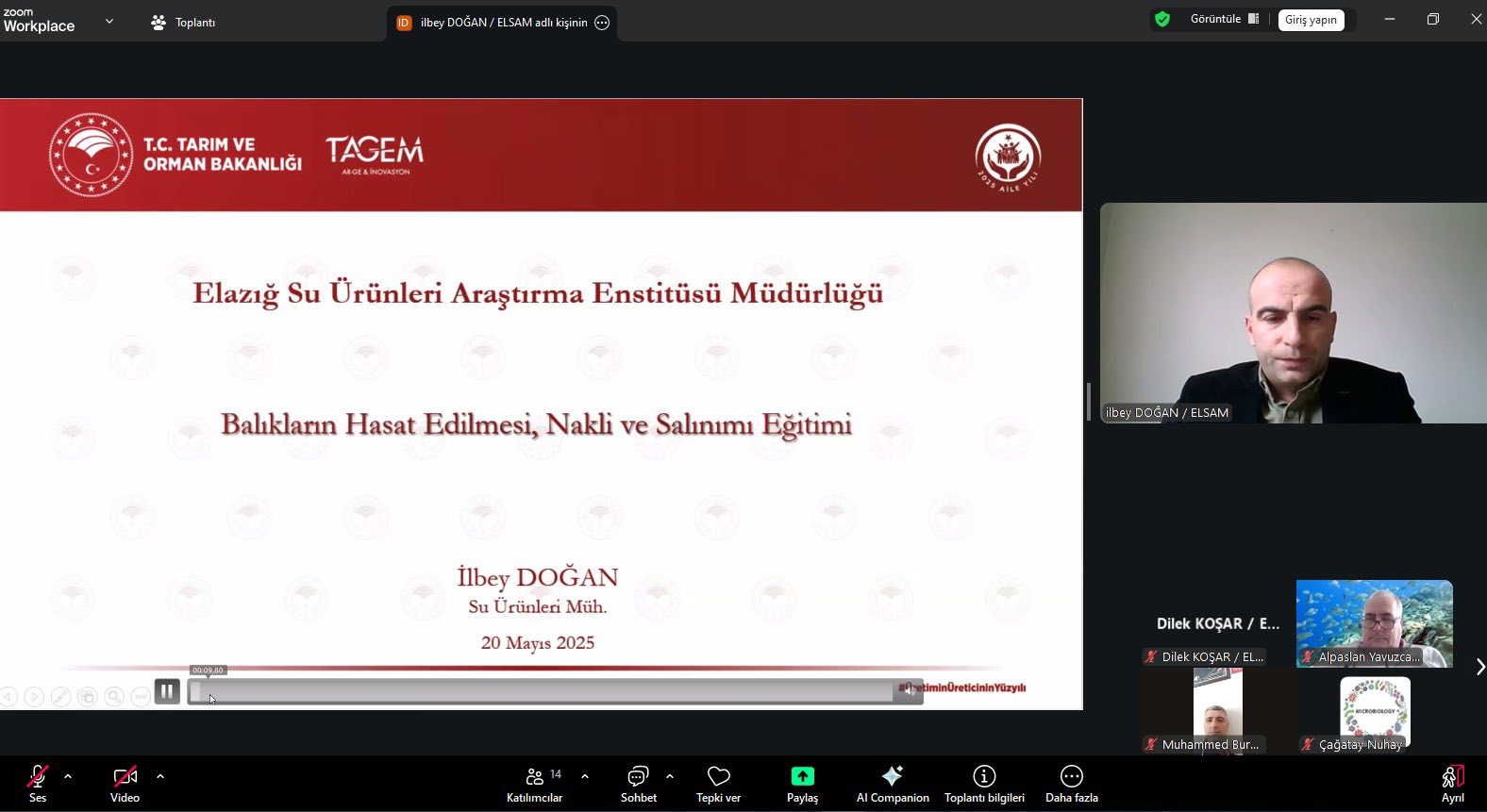Turn on camera with Video button
The height and width of the screenshot is (812, 1487).
(125, 783)
